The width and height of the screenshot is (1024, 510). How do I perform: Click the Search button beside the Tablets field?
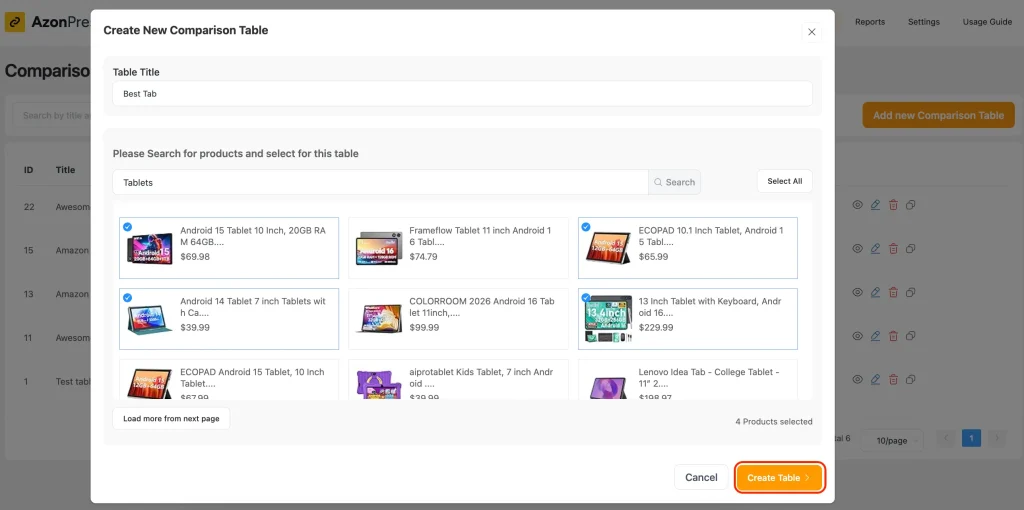tap(674, 182)
